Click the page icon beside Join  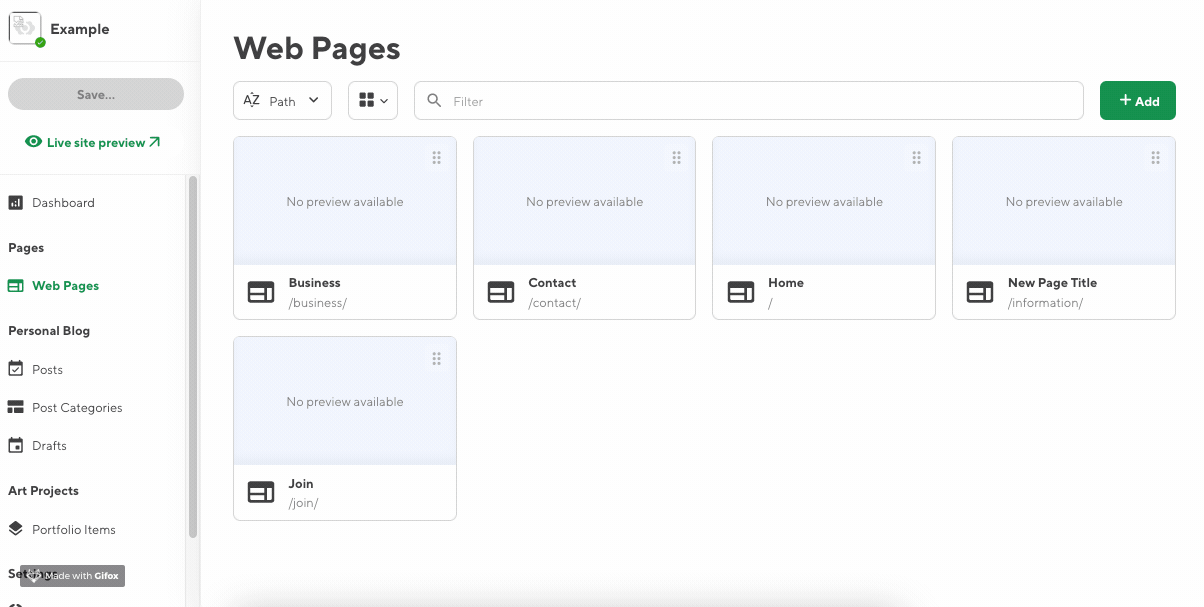261,492
